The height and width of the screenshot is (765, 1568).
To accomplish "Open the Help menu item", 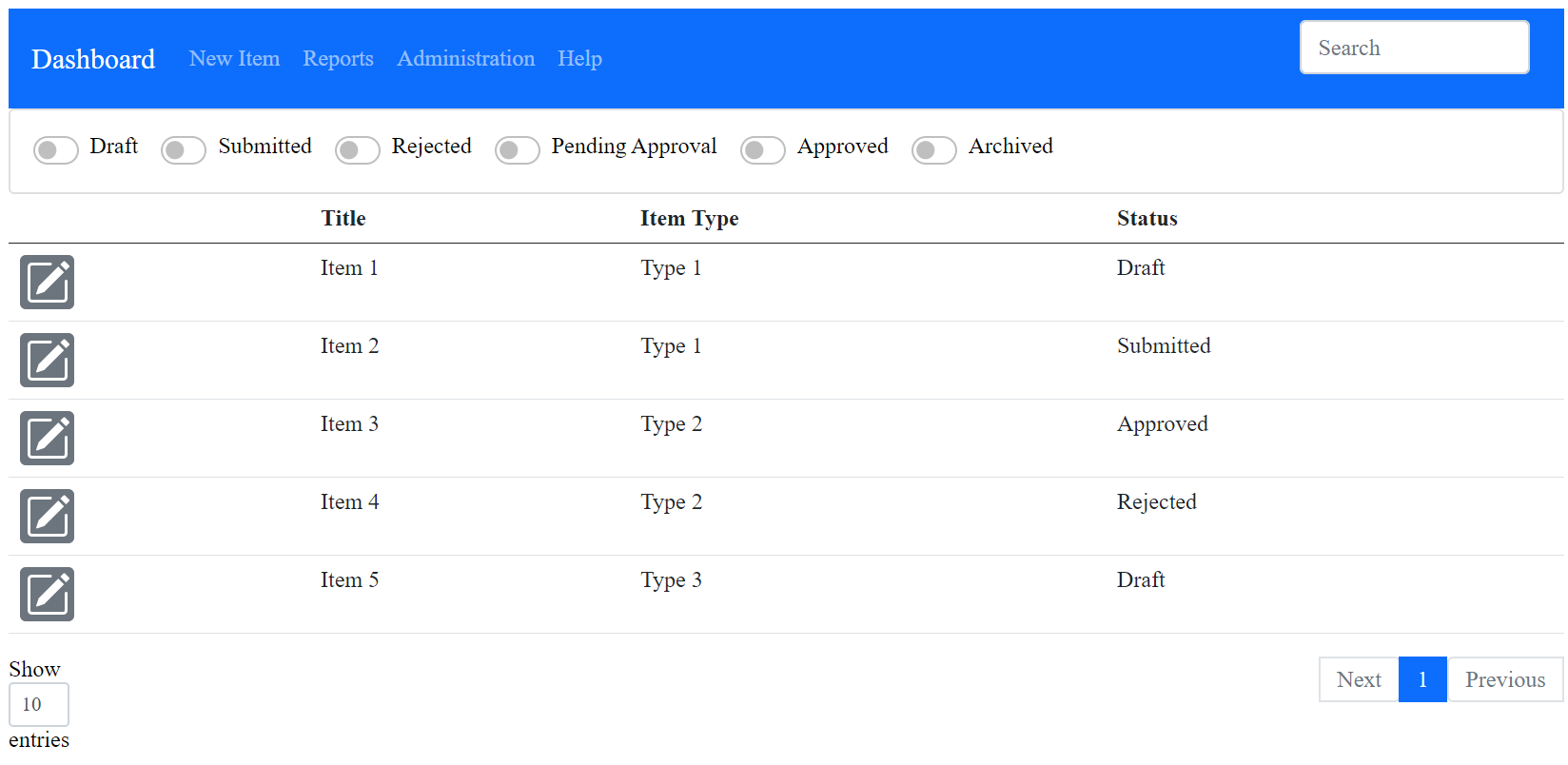I will coord(579,58).
